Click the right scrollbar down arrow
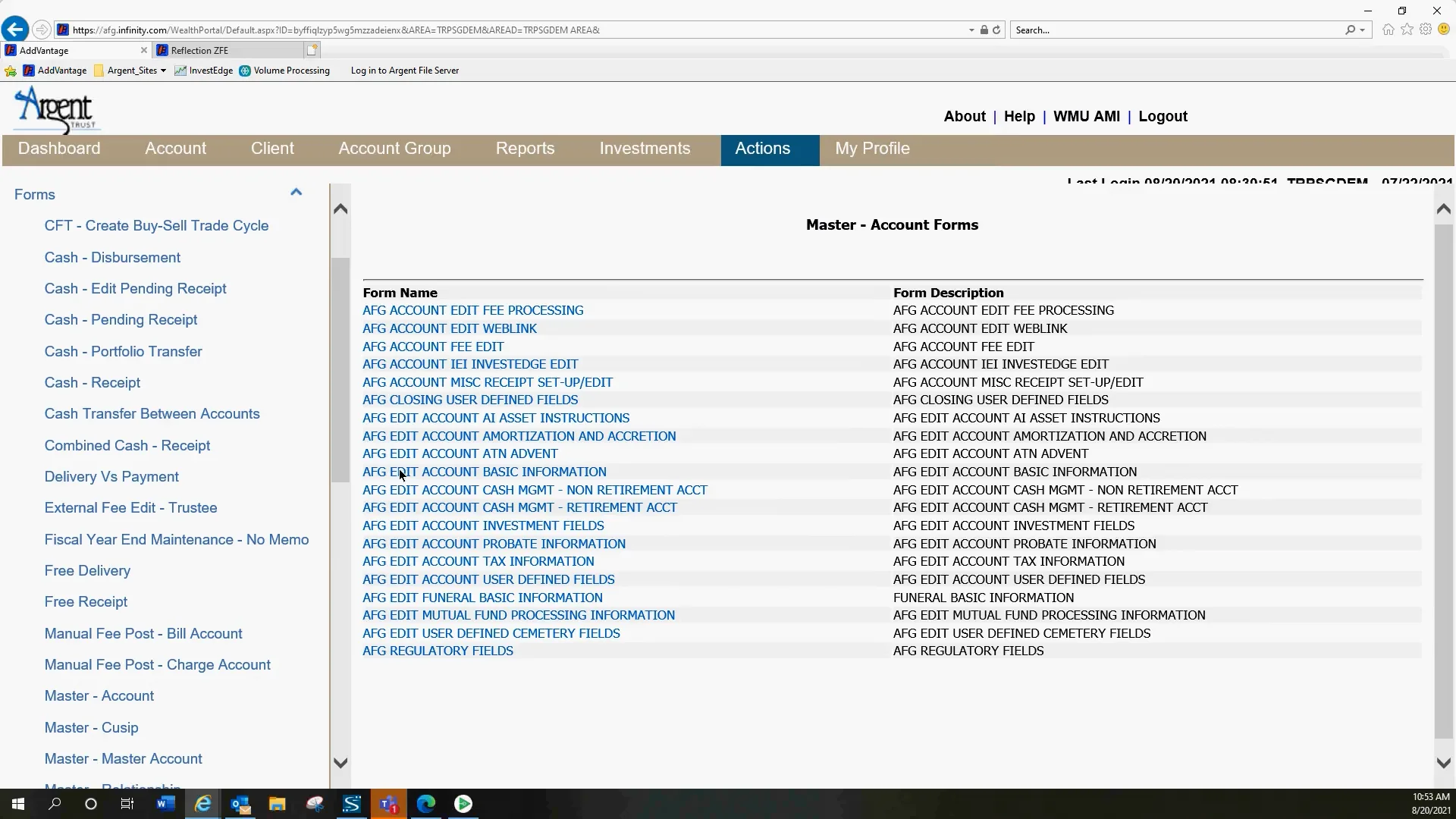 point(1444,763)
